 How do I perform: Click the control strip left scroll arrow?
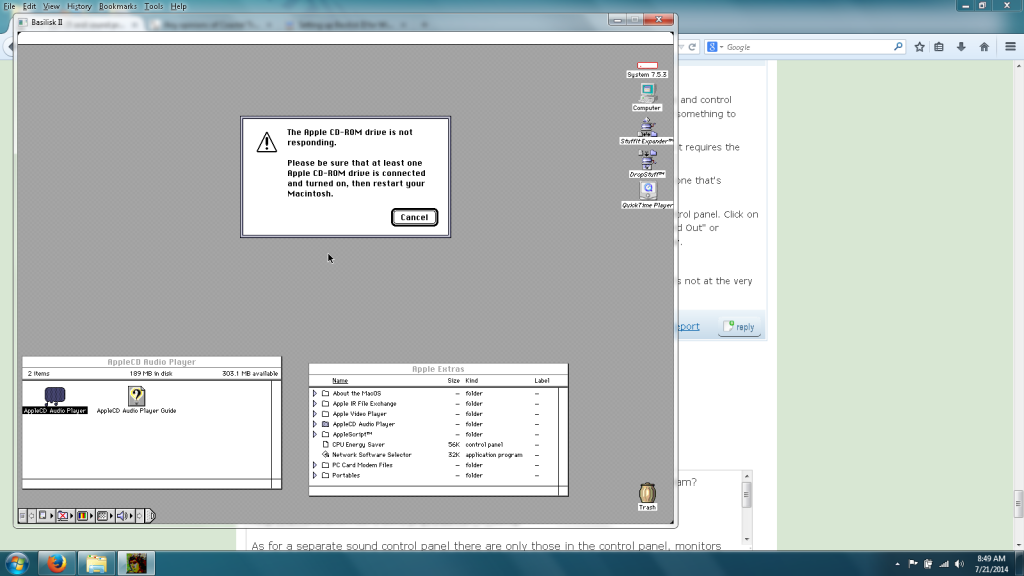coord(31,516)
